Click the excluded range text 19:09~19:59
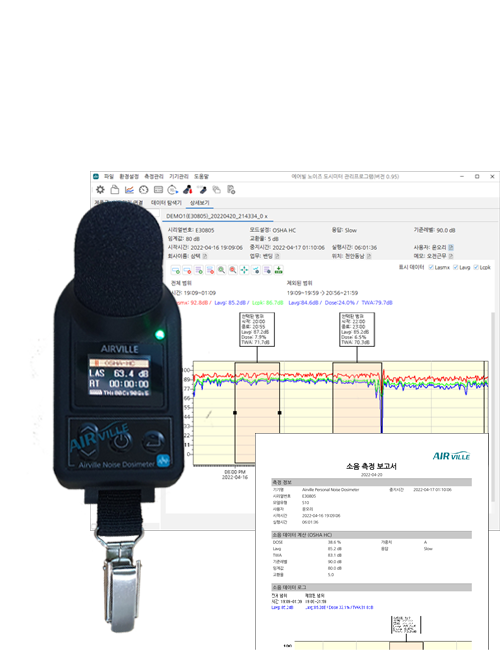Screen dimensions: 500x650 (304, 293)
